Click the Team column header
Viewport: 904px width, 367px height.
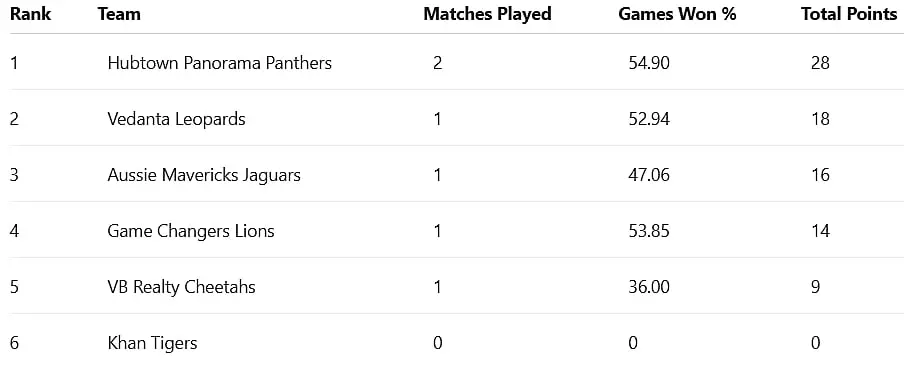[x=119, y=14]
